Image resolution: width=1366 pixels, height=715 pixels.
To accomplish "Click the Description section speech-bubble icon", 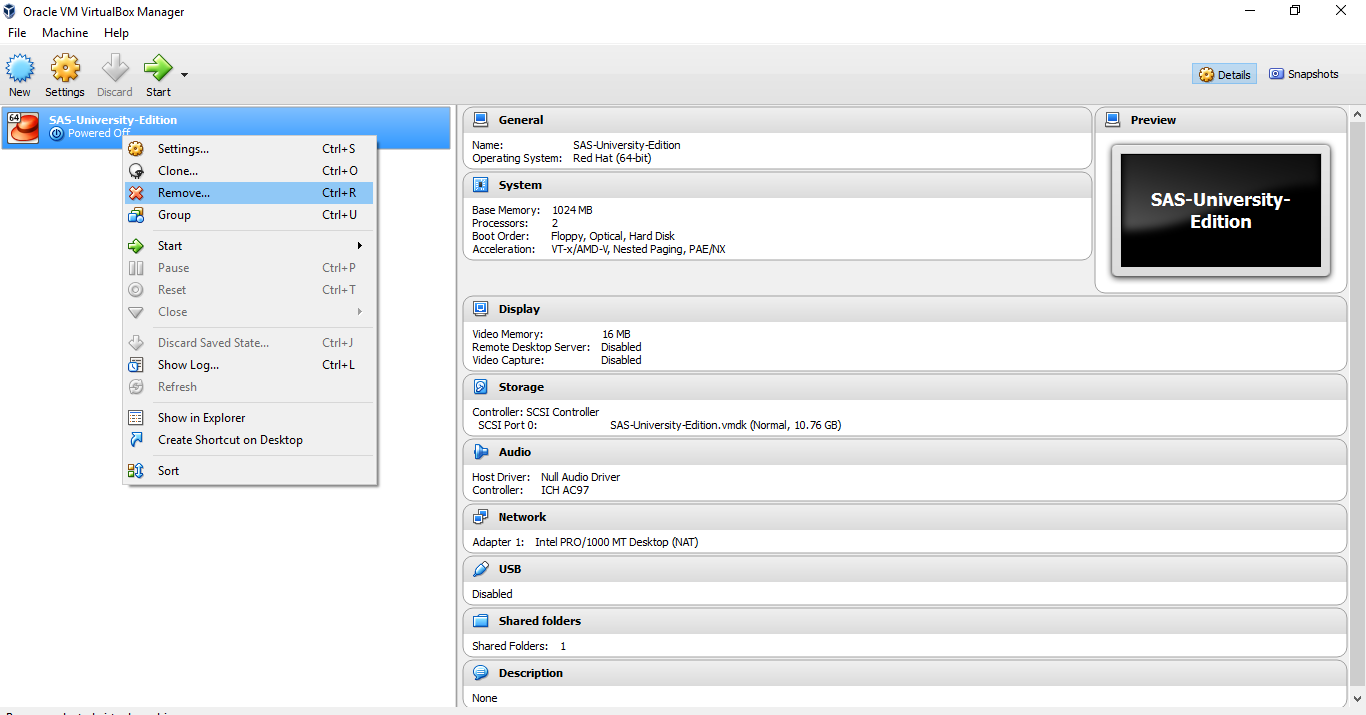I will coord(481,673).
